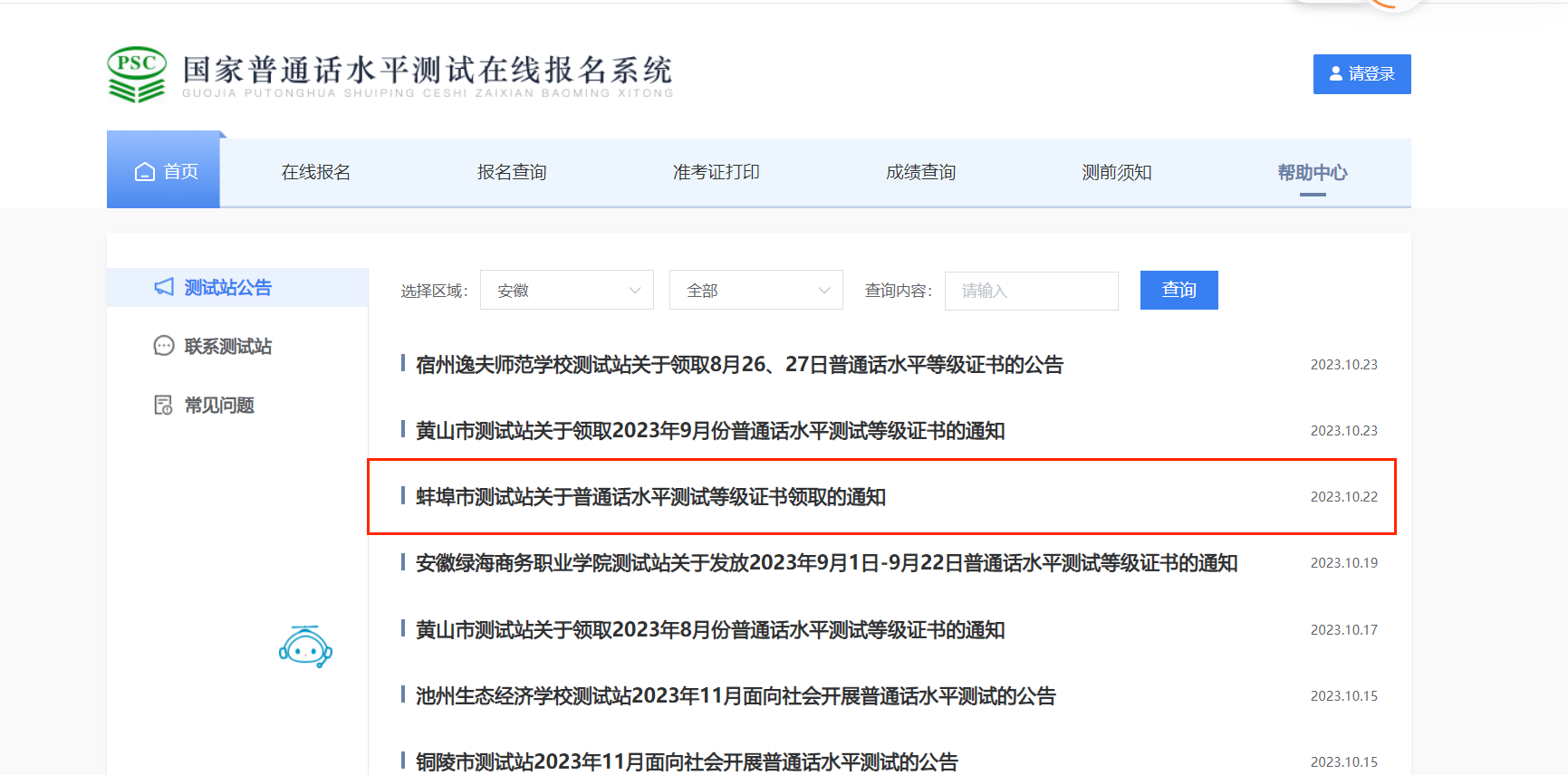Click the chevron arrow in 安徽 selector
The width and height of the screenshot is (1568, 775).
634,291
